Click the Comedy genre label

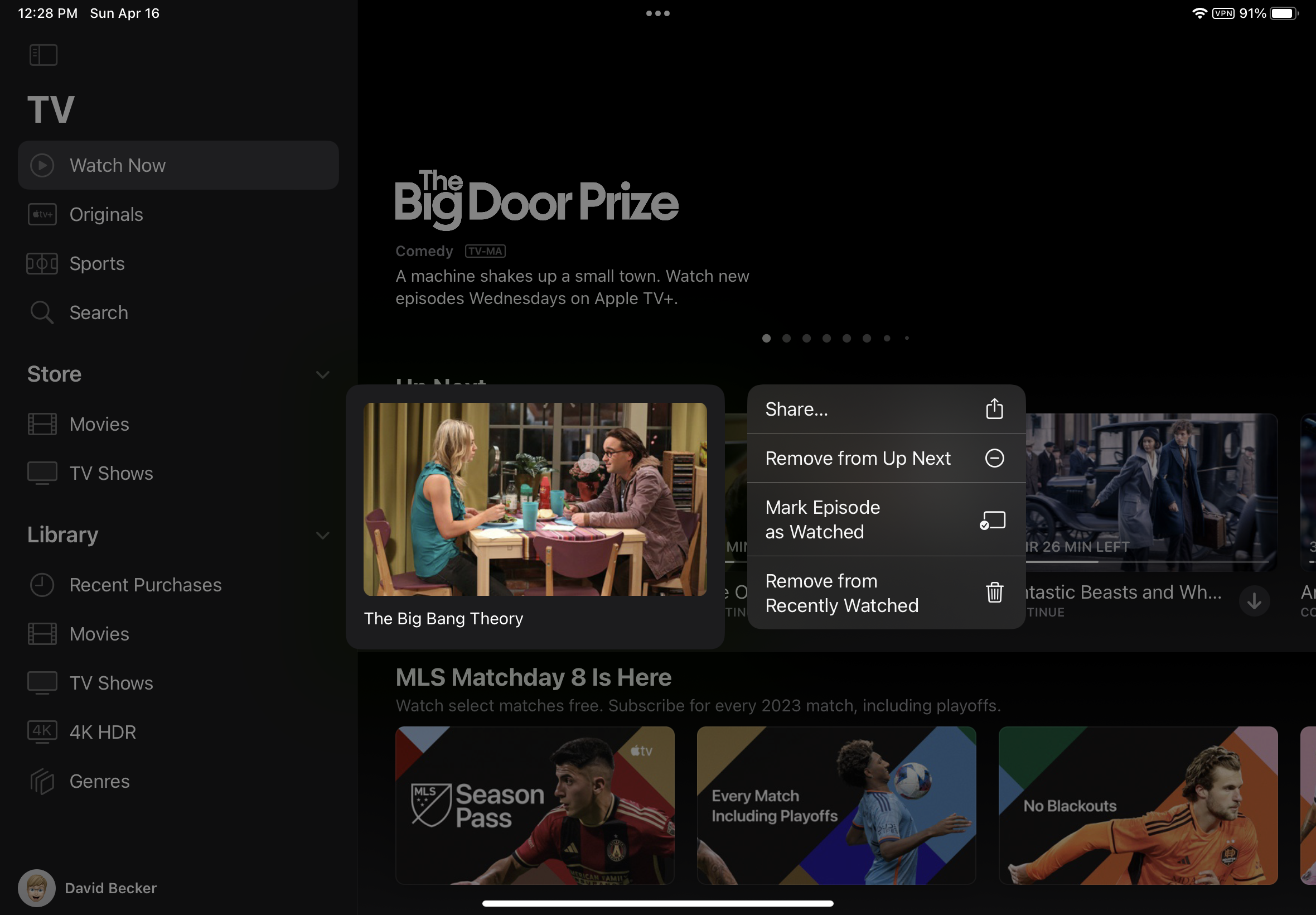coord(424,251)
